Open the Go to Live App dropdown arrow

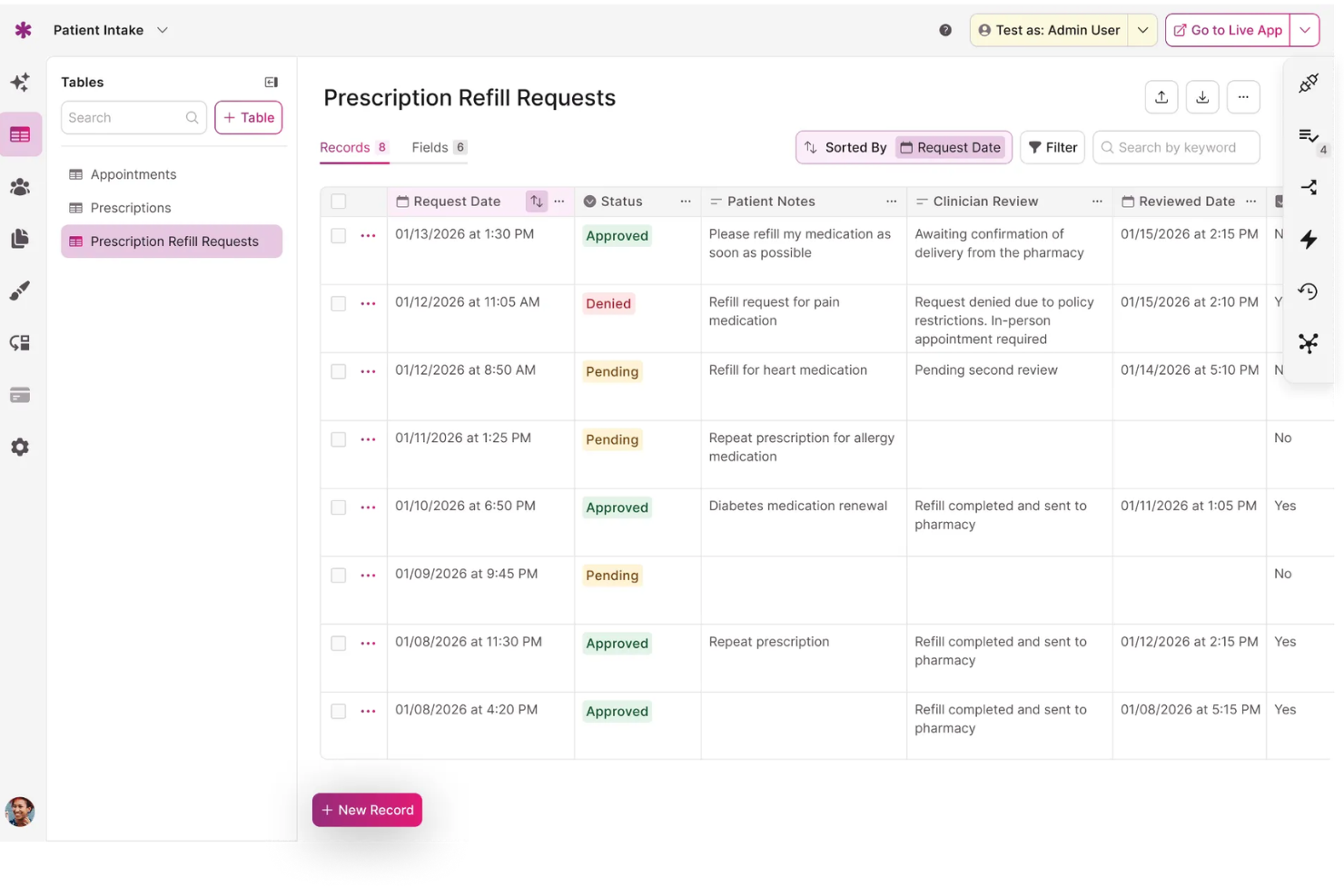[1305, 30]
